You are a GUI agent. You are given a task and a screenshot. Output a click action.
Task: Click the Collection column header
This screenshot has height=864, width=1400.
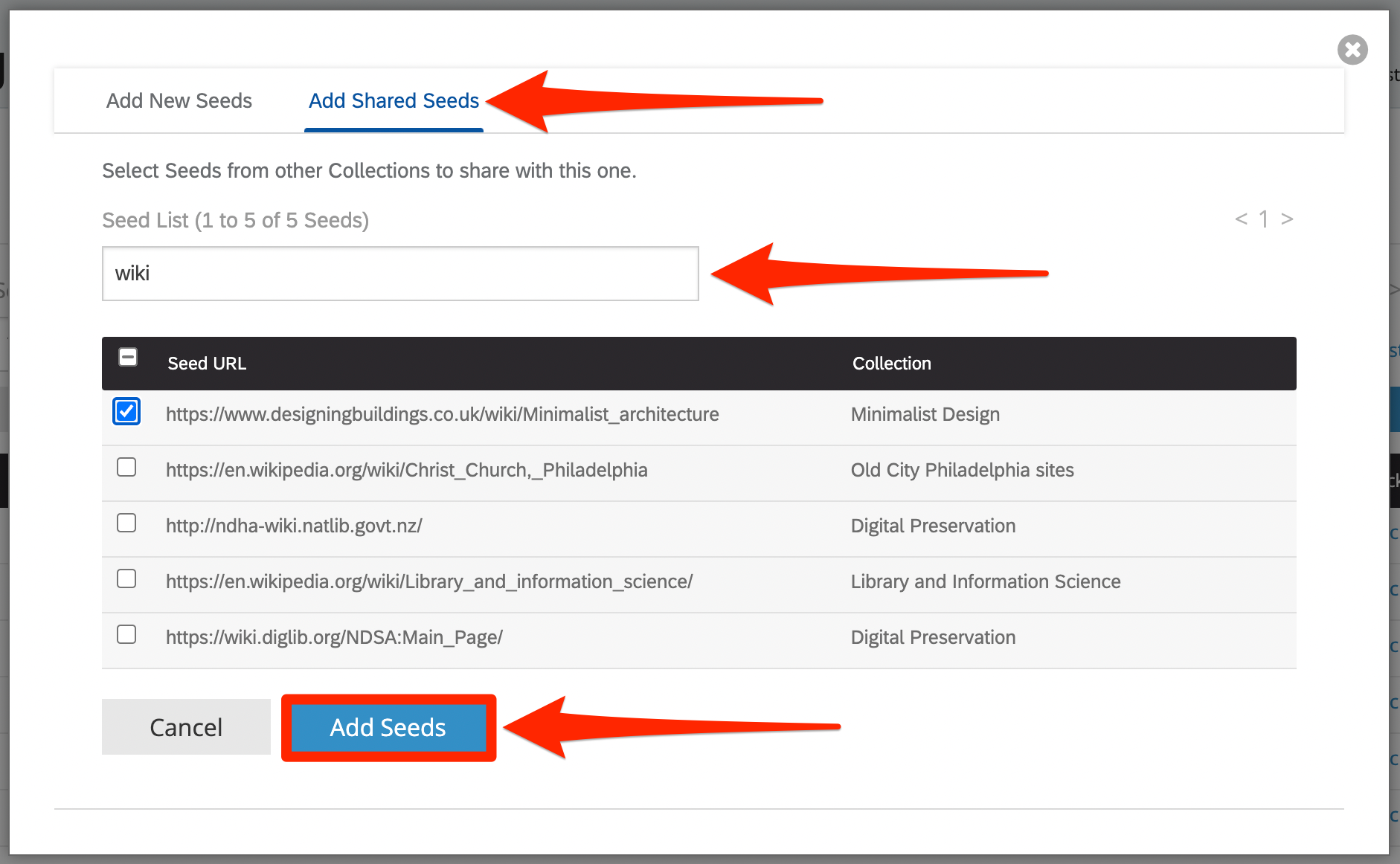point(891,364)
